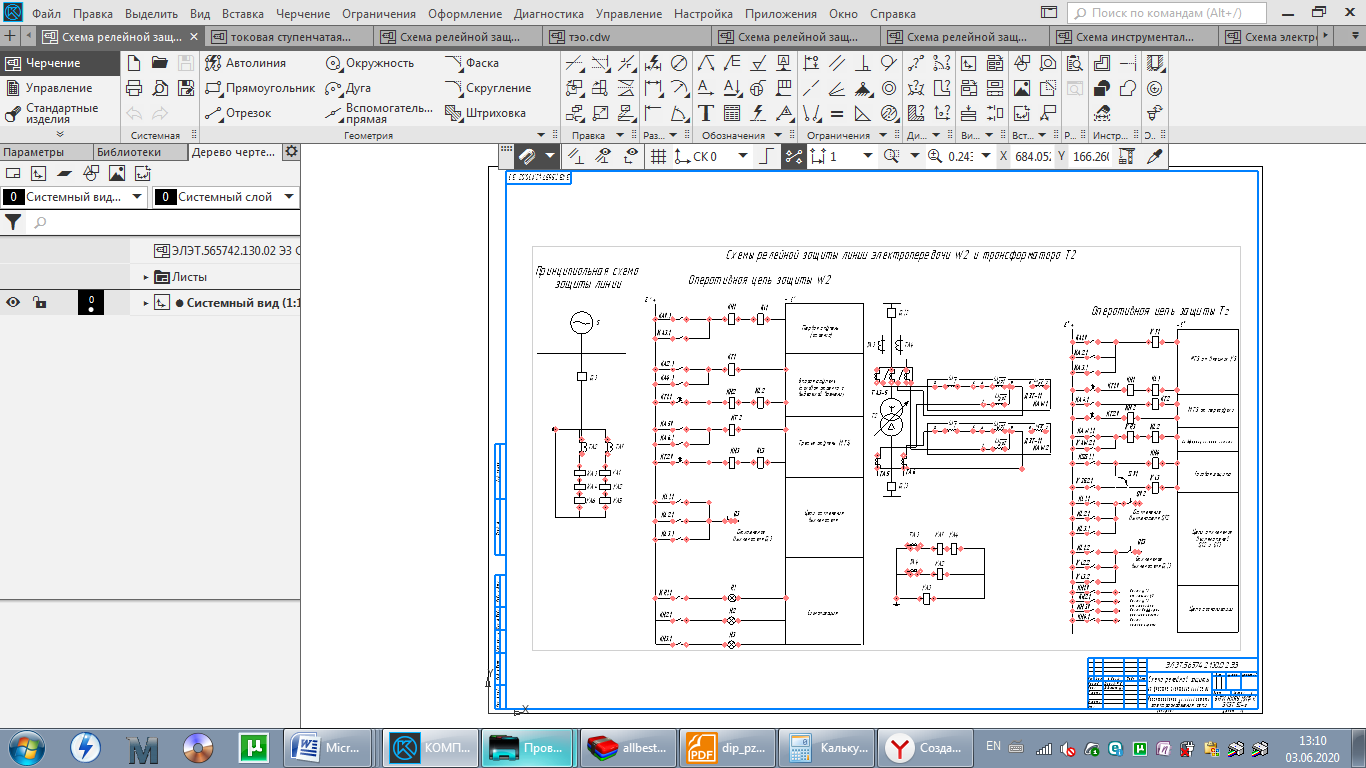Toggle the grid display button
1366x768 pixels.
pyautogui.click(x=658, y=156)
